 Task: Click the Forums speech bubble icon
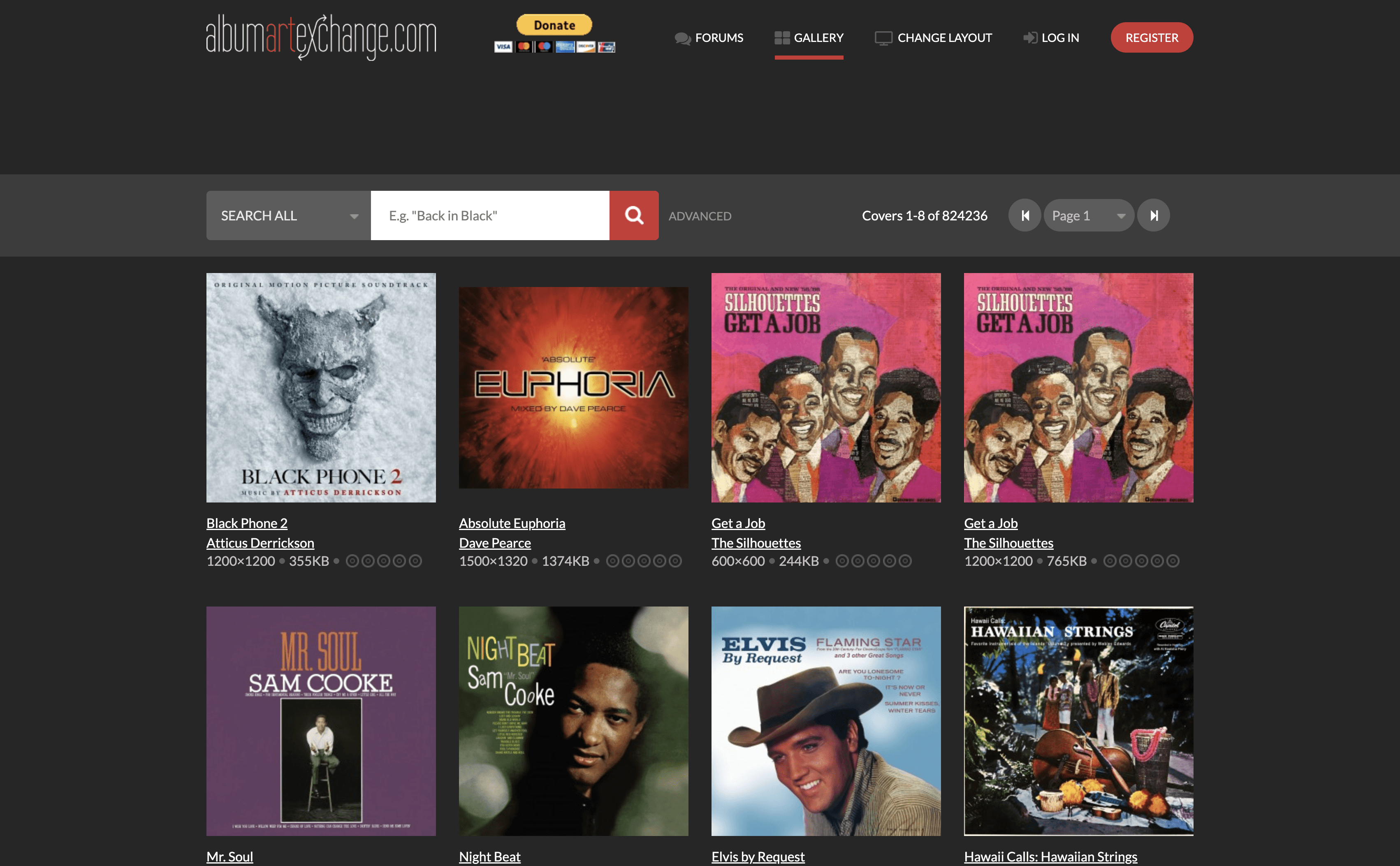682,38
